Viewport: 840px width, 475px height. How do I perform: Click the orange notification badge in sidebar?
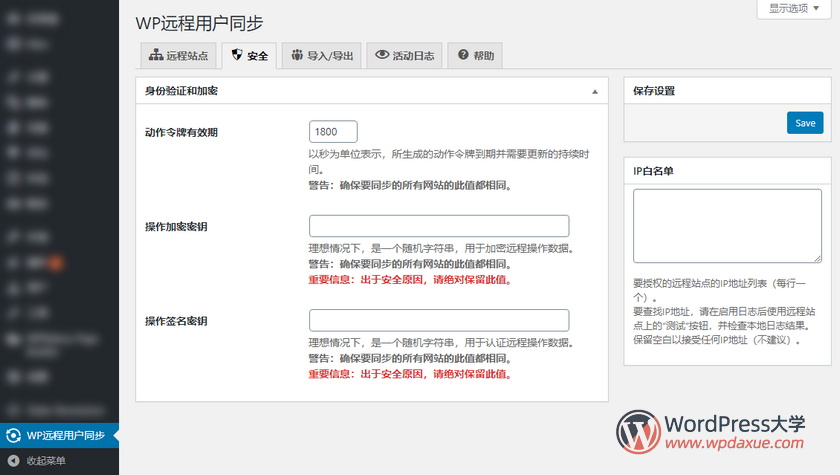pyautogui.click(x=56, y=263)
